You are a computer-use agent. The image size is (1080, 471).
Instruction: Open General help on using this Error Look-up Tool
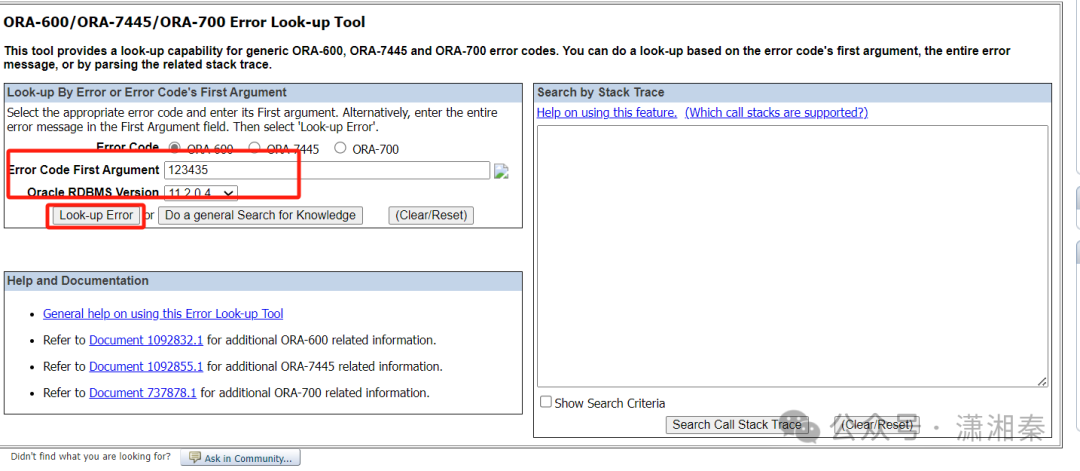click(x=163, y=314)
